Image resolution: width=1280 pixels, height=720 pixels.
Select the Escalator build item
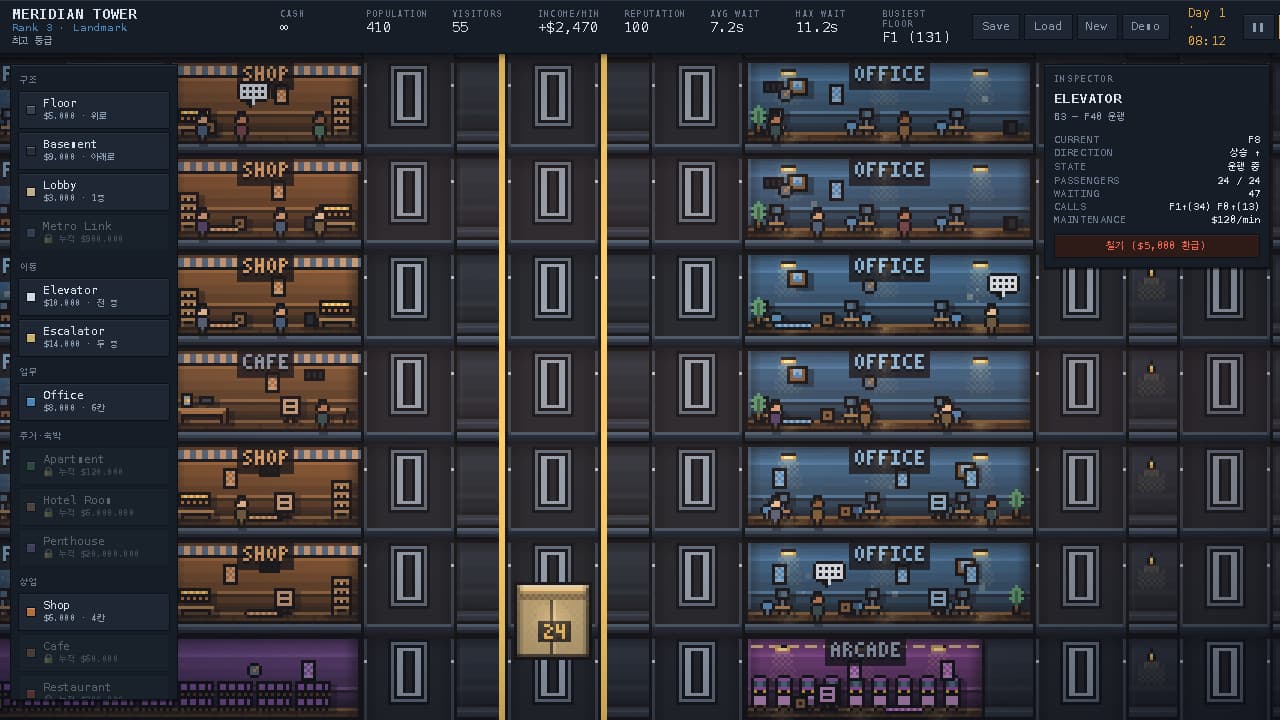click(94, 337)
